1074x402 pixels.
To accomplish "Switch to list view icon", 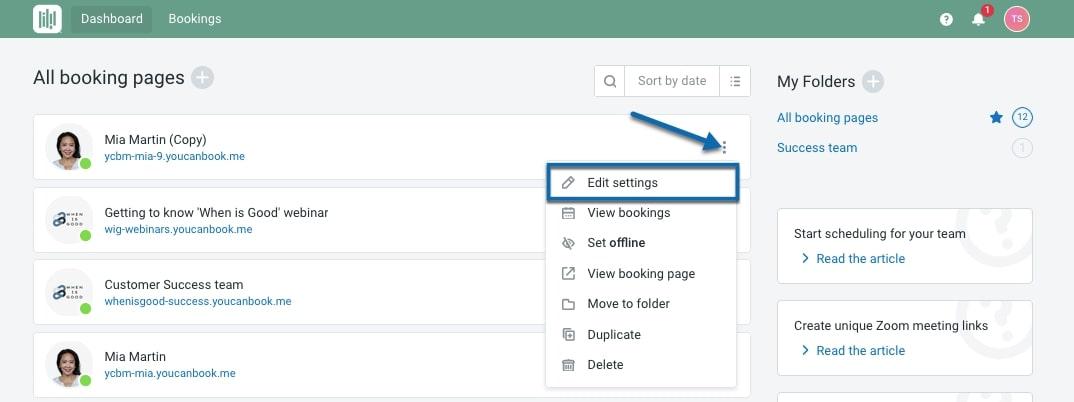I will 735,82.
